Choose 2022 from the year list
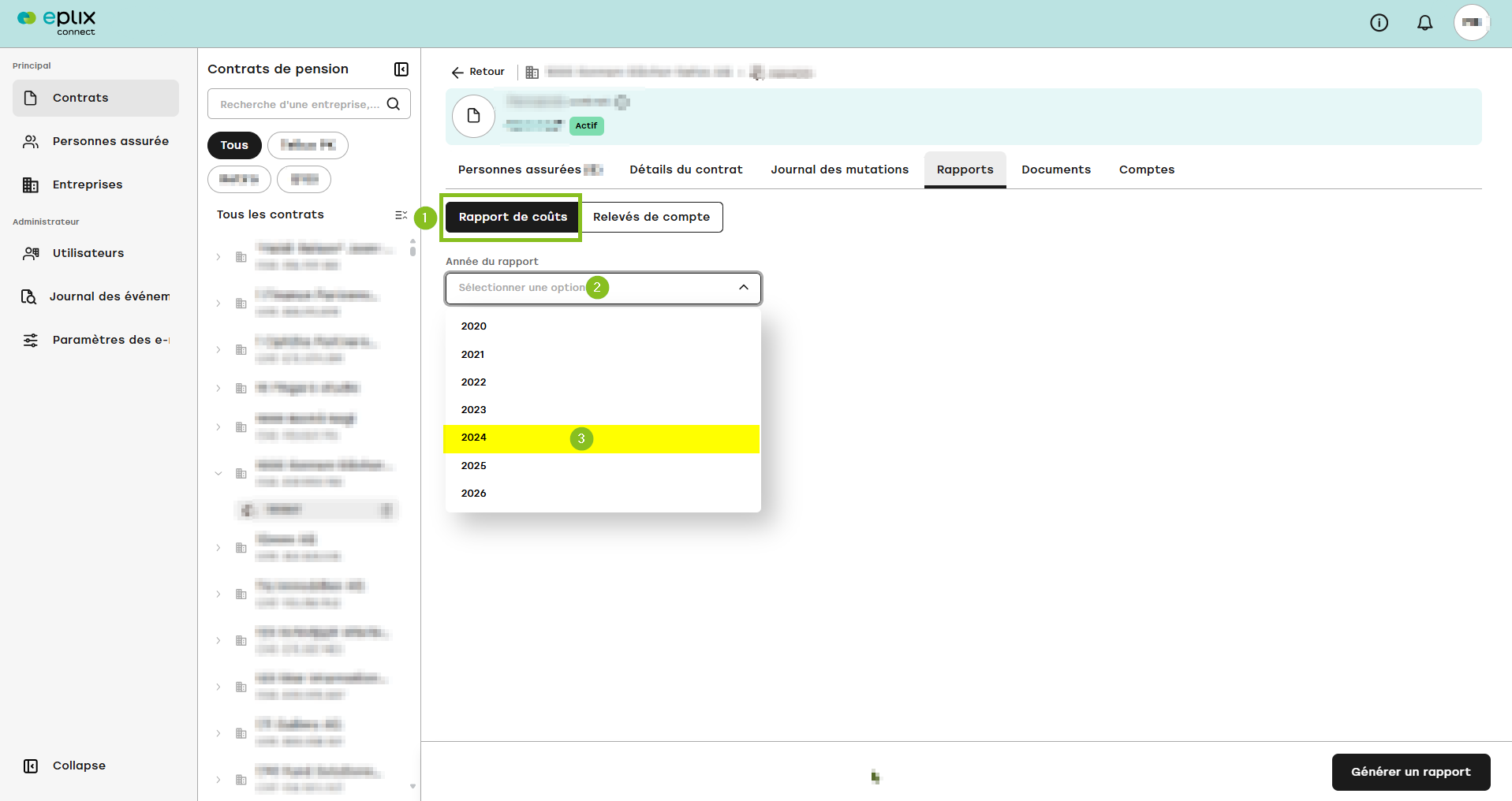Viewport: 1512px width, 801px height. (x=603, y=382)
